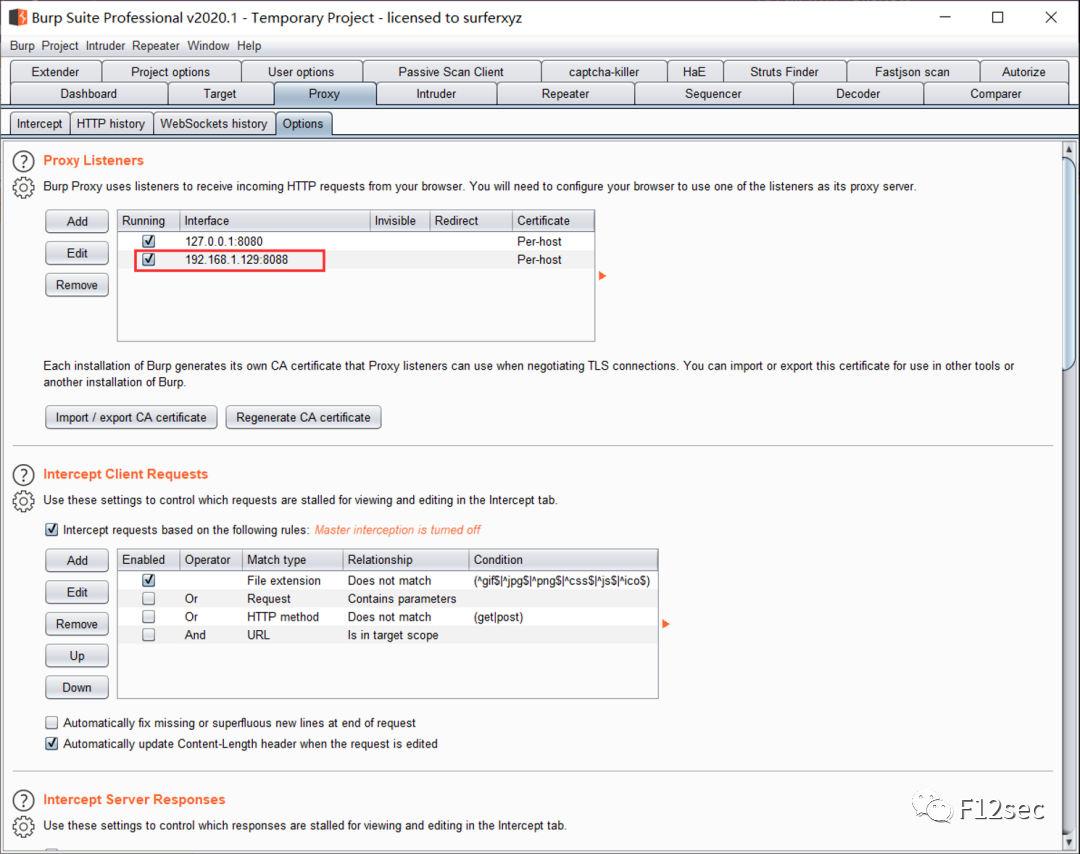Open the WebSockets history sub-tab
This screenshot has height=854, width=1080.
(x=214, y=123)
